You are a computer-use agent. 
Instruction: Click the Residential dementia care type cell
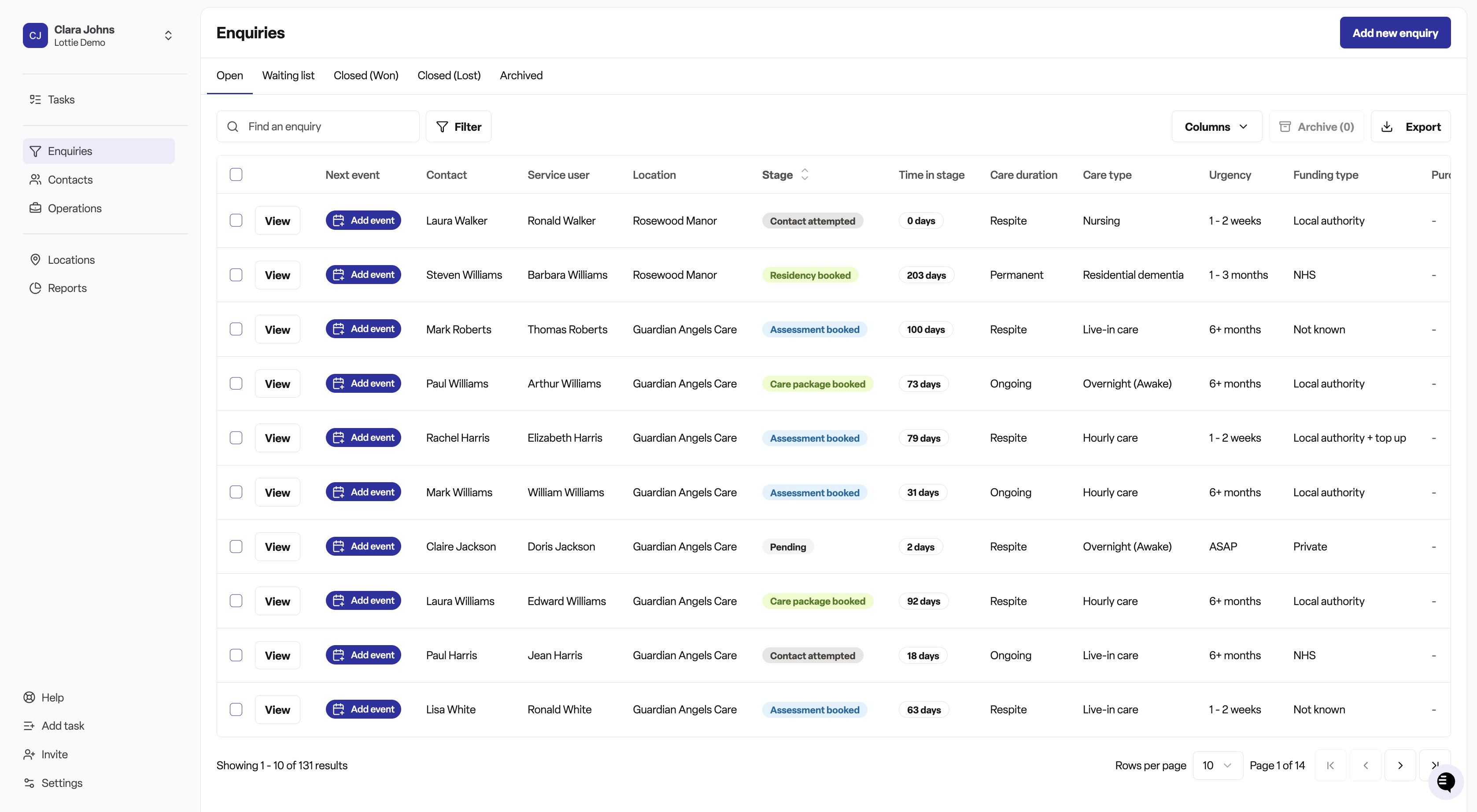1133,275
